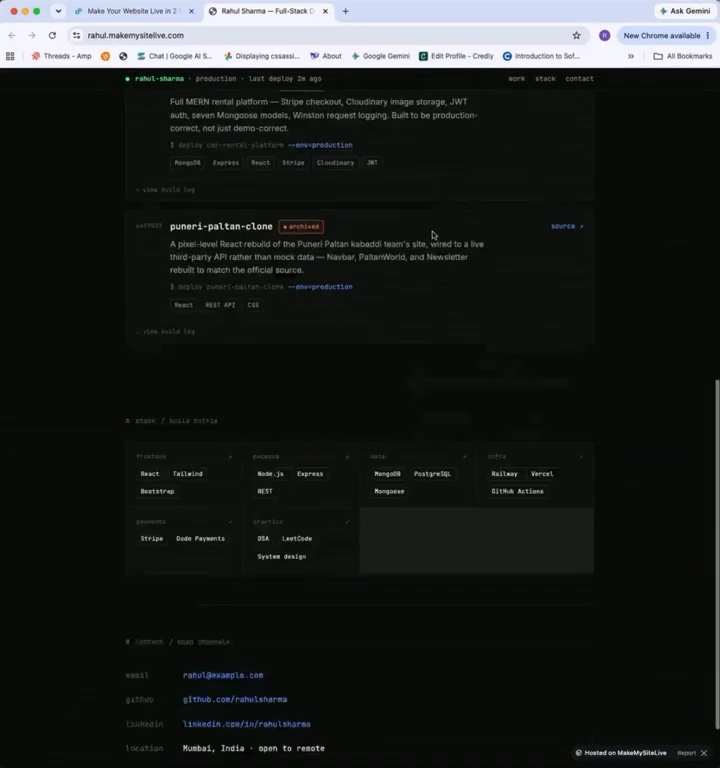Switch to Make Your Website Live tab
This screenshot has width=720, height=768.
tap(131, 11)
